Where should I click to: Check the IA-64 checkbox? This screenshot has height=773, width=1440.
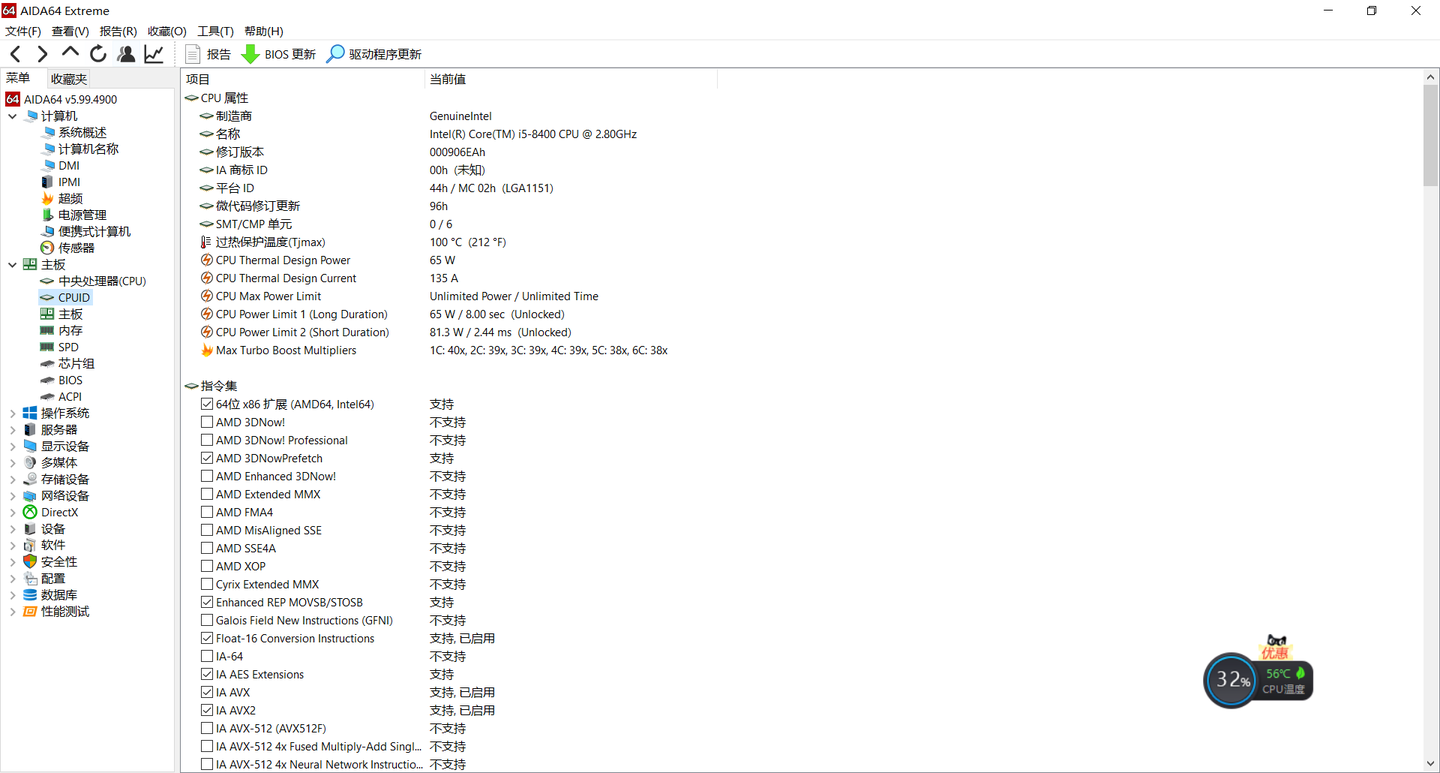click(x=206, y=656)
